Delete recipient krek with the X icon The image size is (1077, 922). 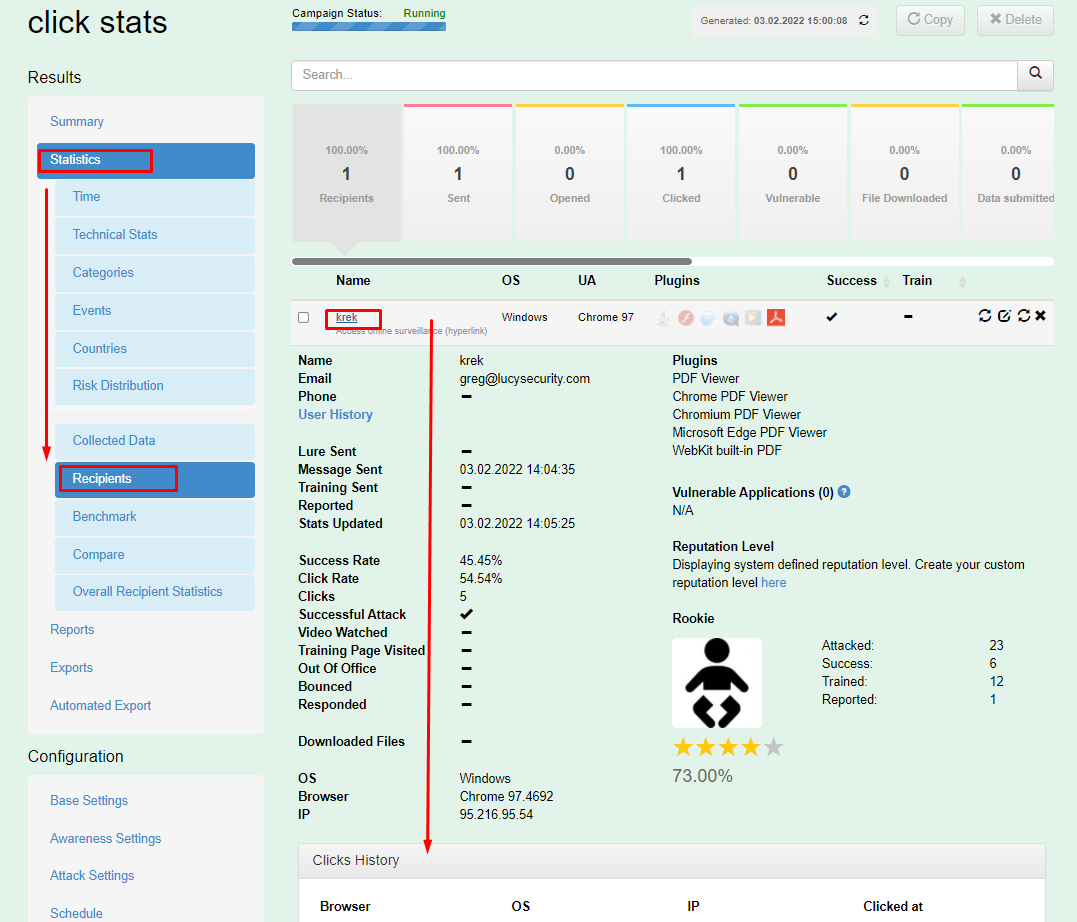click(1041, 315)
